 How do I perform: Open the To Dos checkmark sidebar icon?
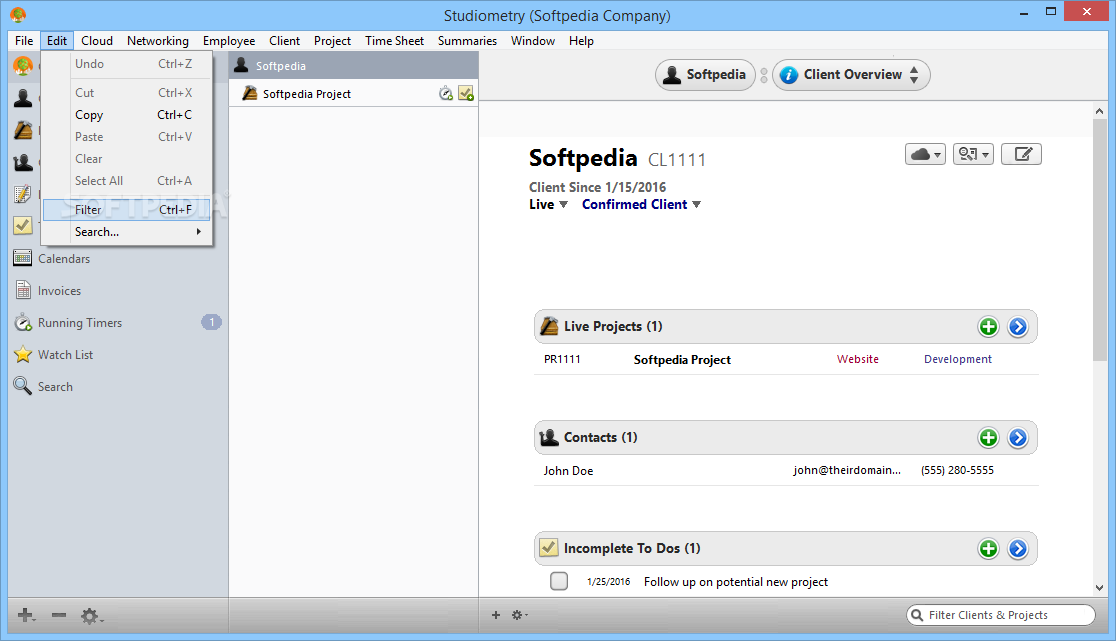click(x=23, y=226)
